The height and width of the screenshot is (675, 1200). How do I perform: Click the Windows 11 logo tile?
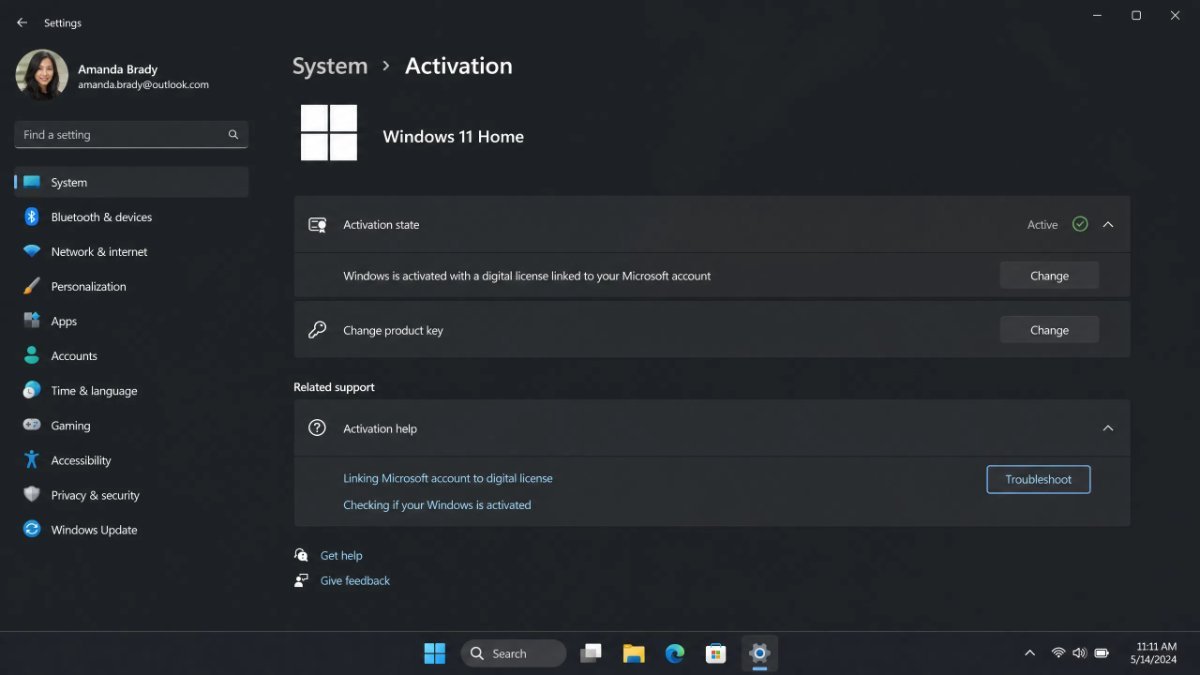pos(329,133)
